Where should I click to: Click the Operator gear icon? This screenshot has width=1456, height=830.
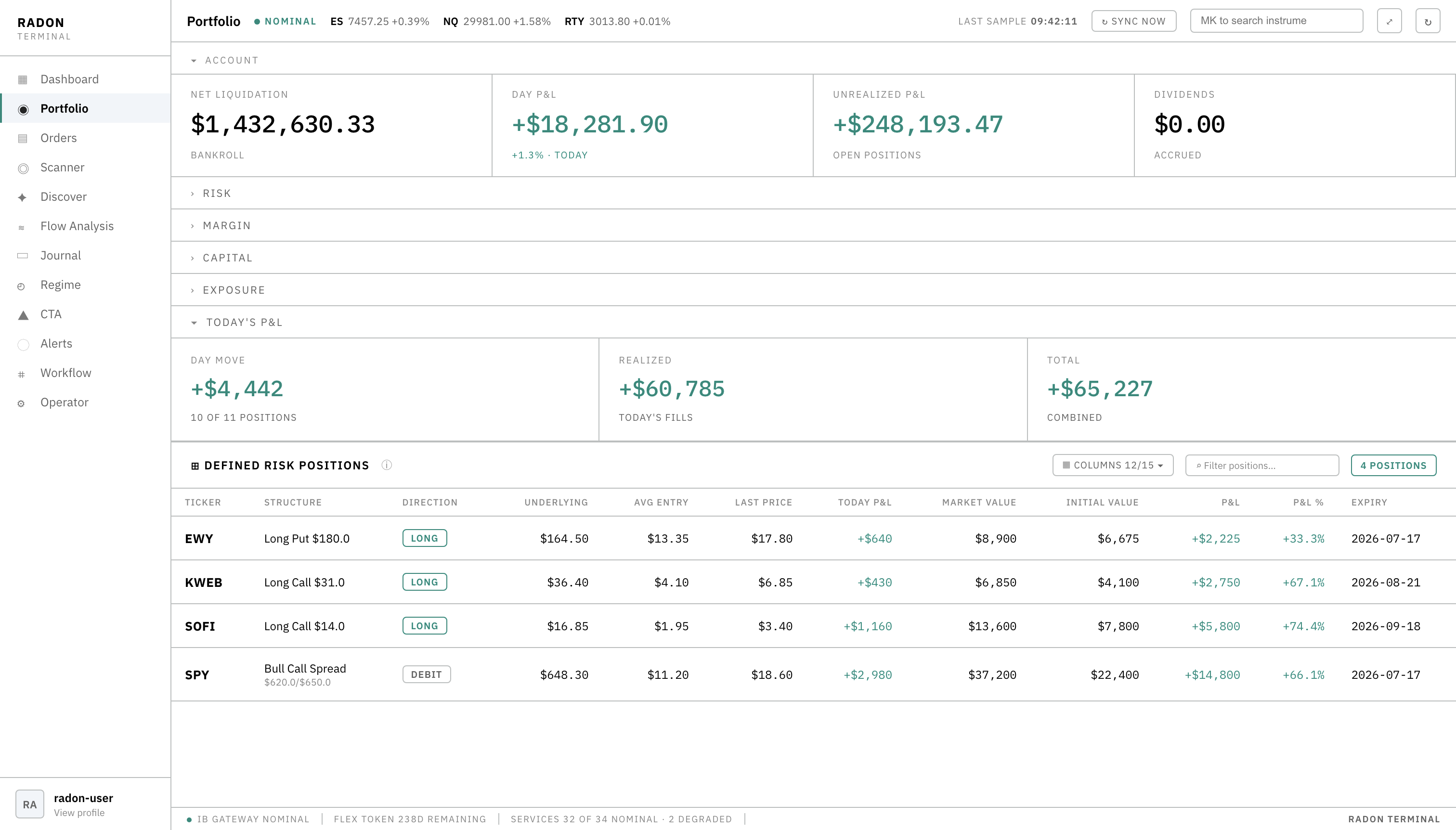(x=21, y=403)
